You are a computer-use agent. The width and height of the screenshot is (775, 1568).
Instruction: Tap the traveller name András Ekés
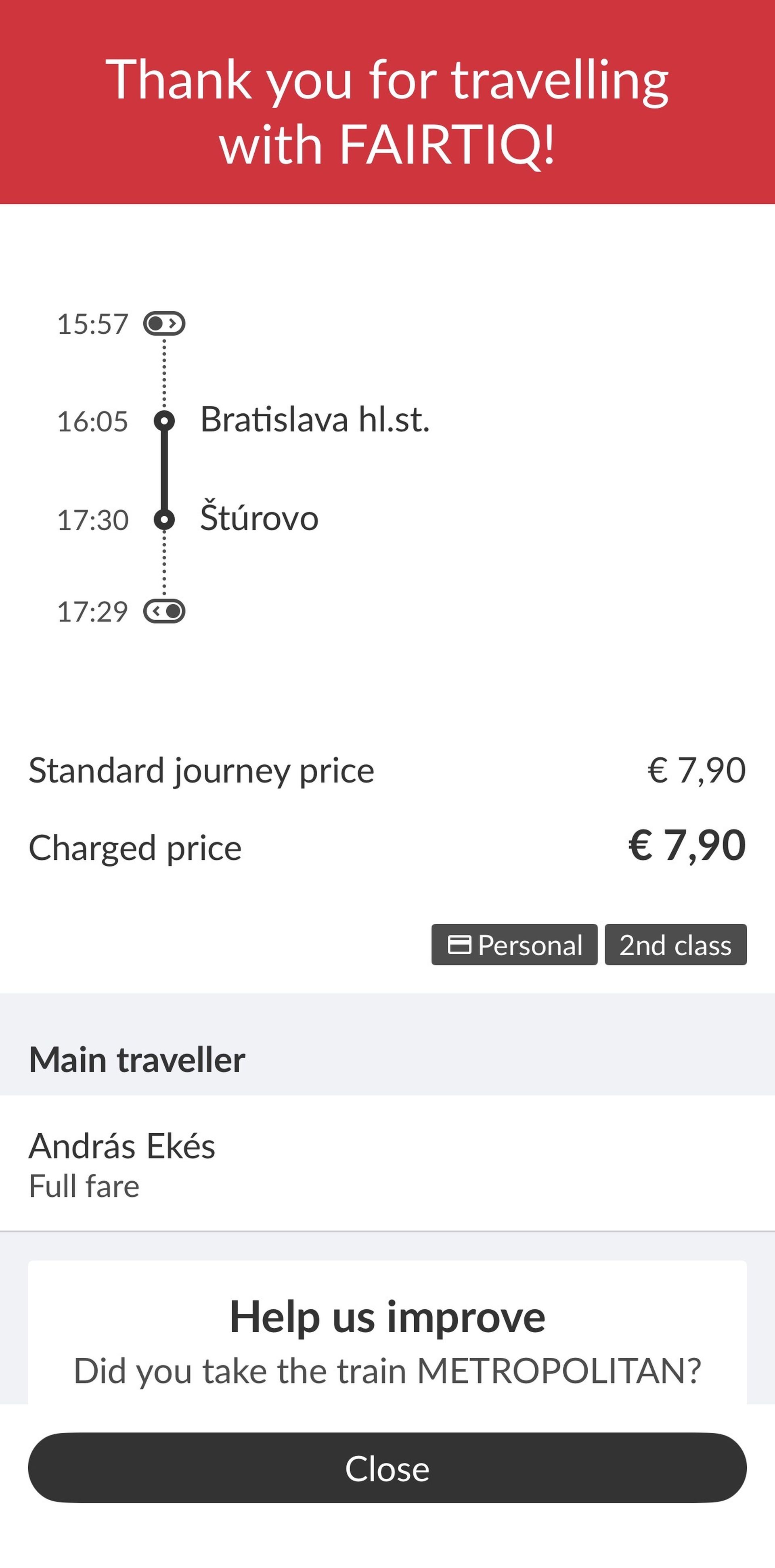point(122,1146)
